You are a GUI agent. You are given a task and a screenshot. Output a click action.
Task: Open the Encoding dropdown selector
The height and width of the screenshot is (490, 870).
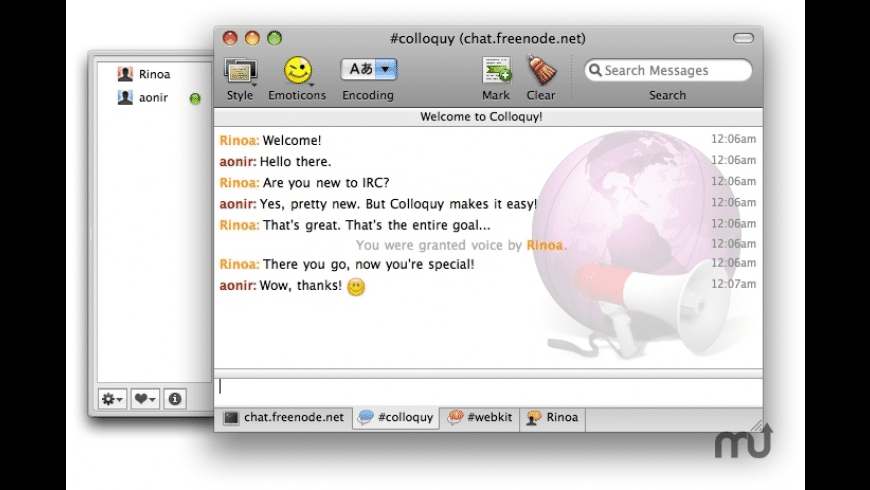(369, 69)
